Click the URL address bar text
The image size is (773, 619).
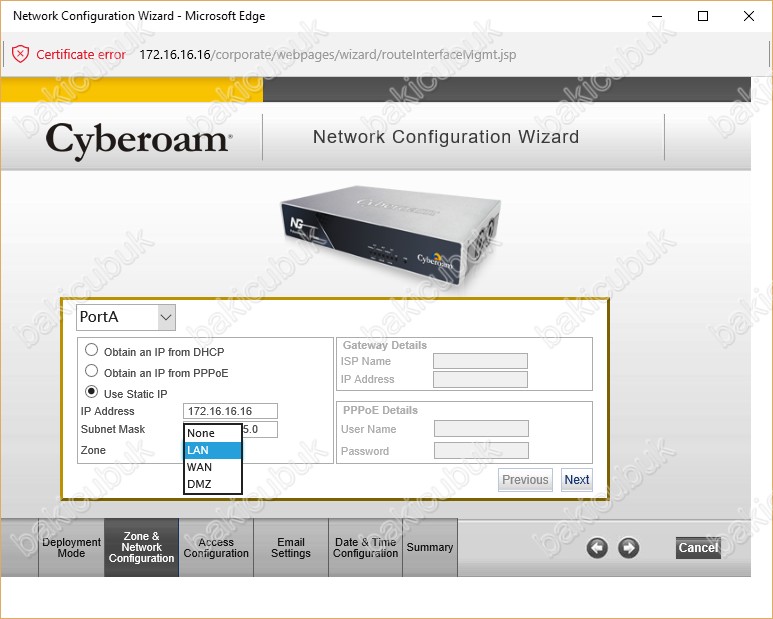[x=328, y=54]
